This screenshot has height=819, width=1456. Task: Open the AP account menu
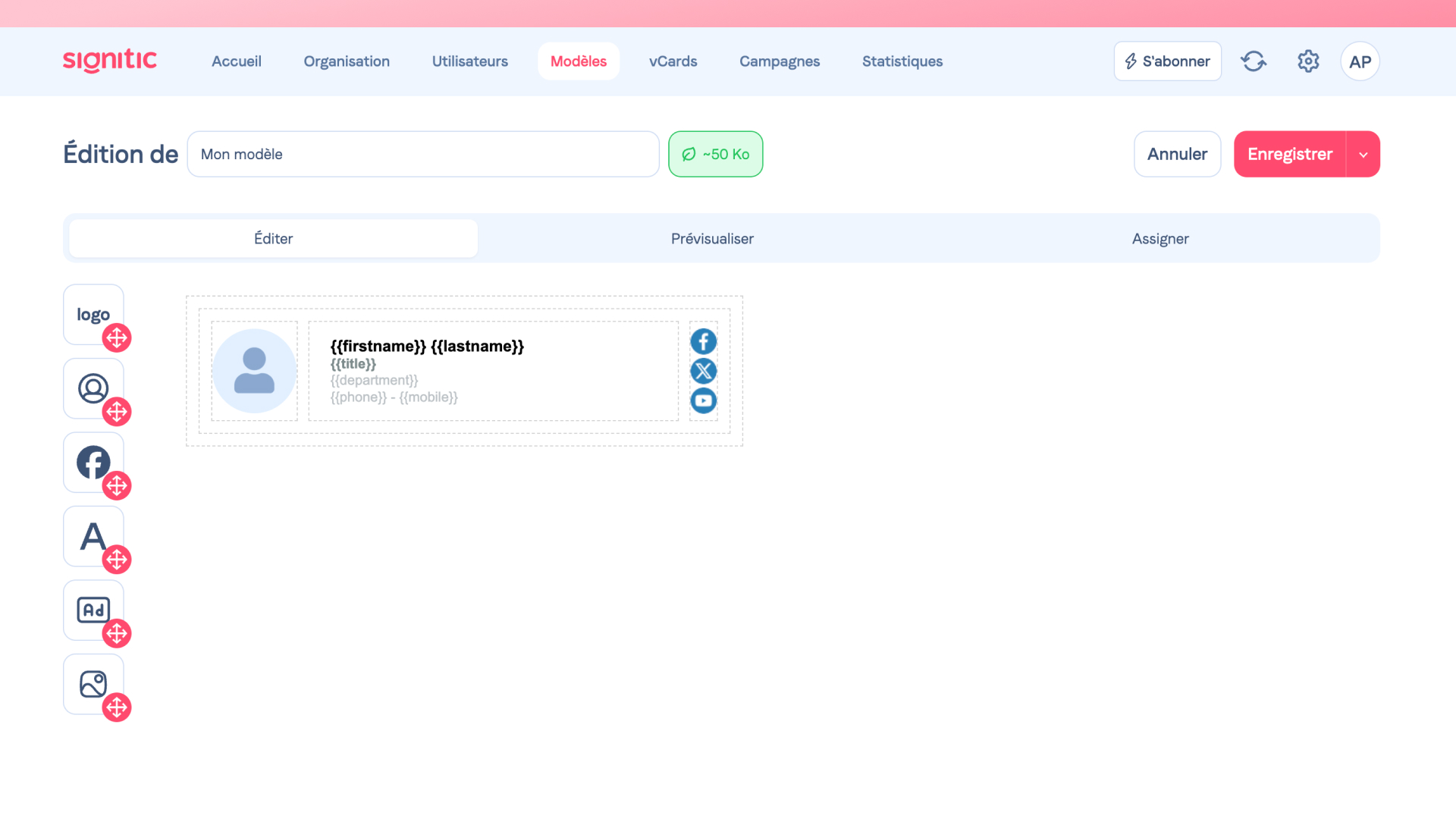[x=1360, y=61]
